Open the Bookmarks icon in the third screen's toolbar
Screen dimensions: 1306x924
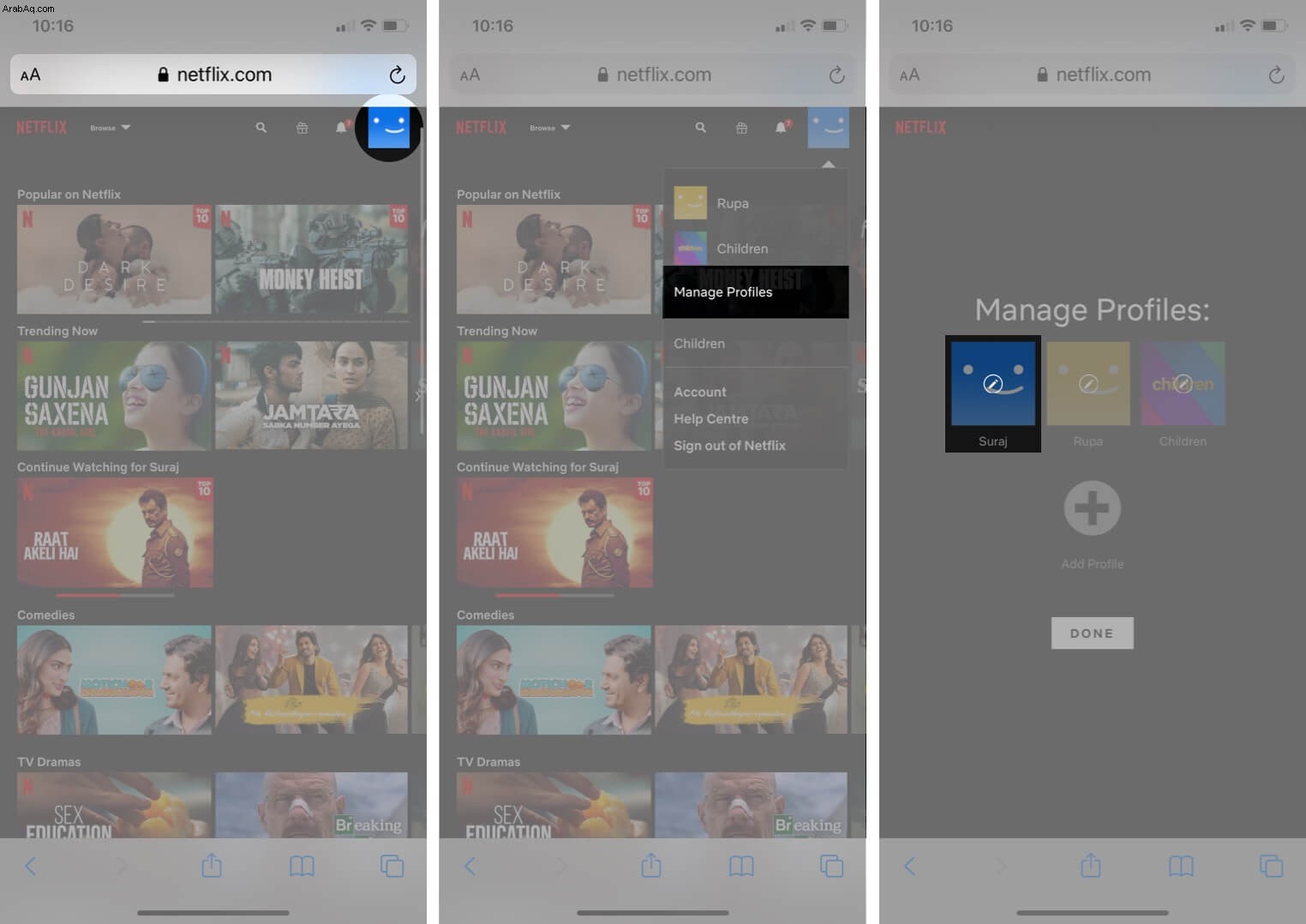tap(1181, 867)
